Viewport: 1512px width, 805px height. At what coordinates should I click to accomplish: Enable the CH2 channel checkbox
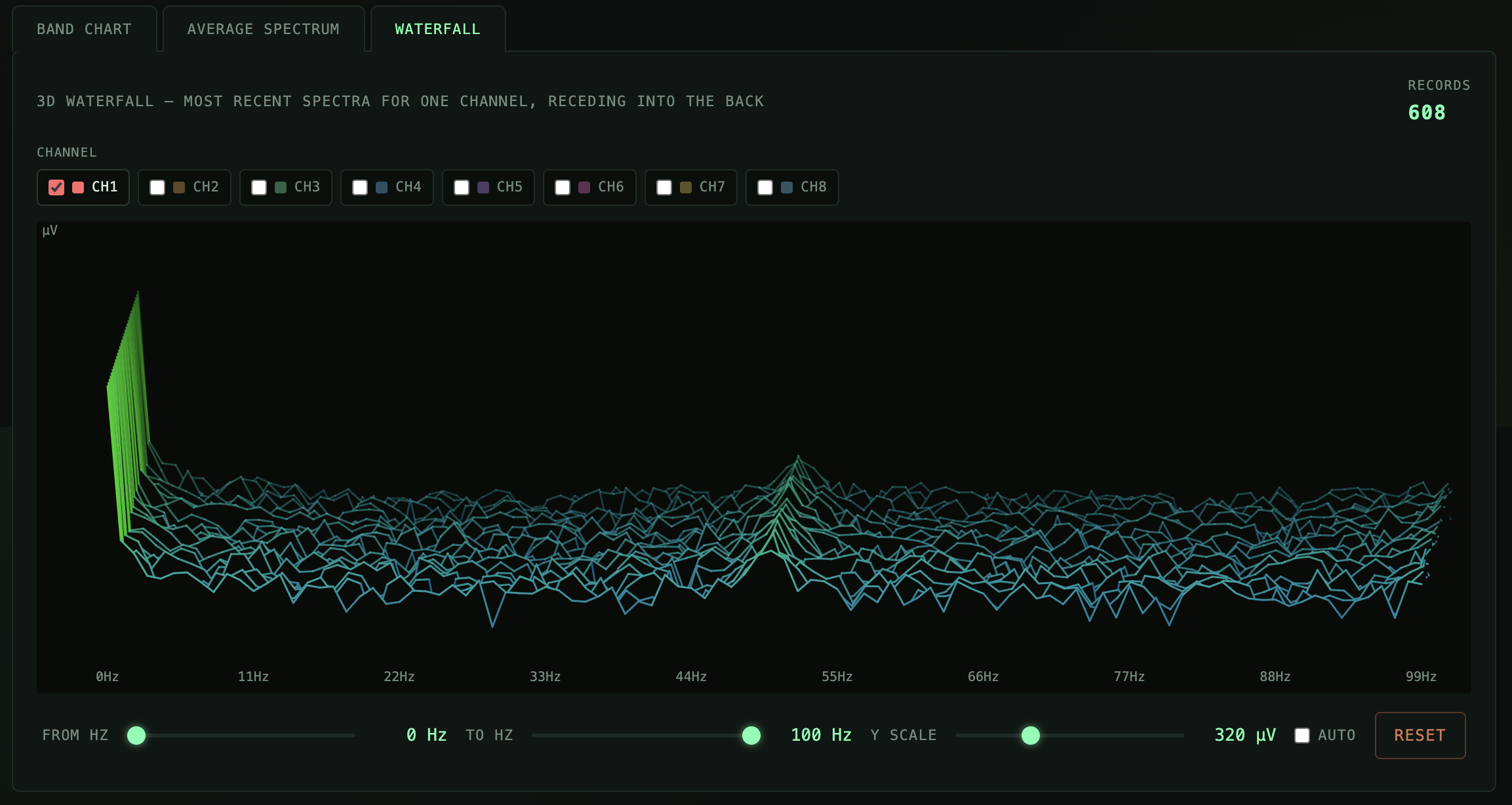point(157,187)
